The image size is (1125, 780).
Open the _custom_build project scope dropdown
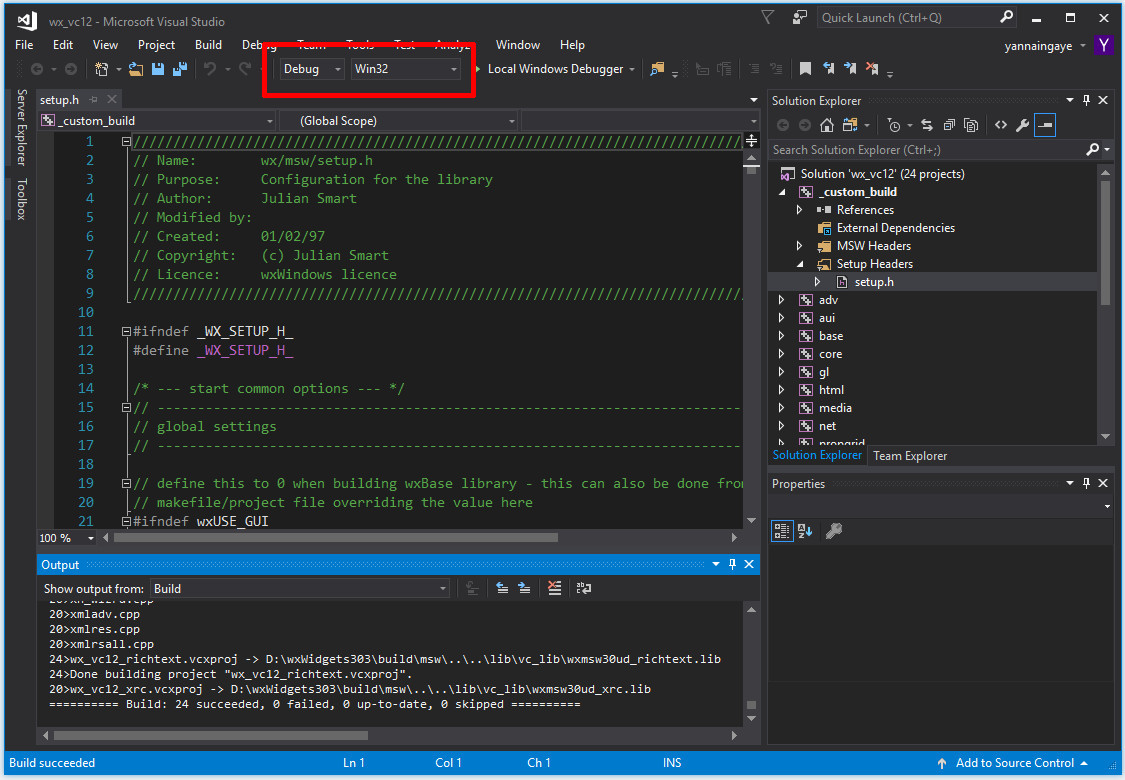pos(157,121)
